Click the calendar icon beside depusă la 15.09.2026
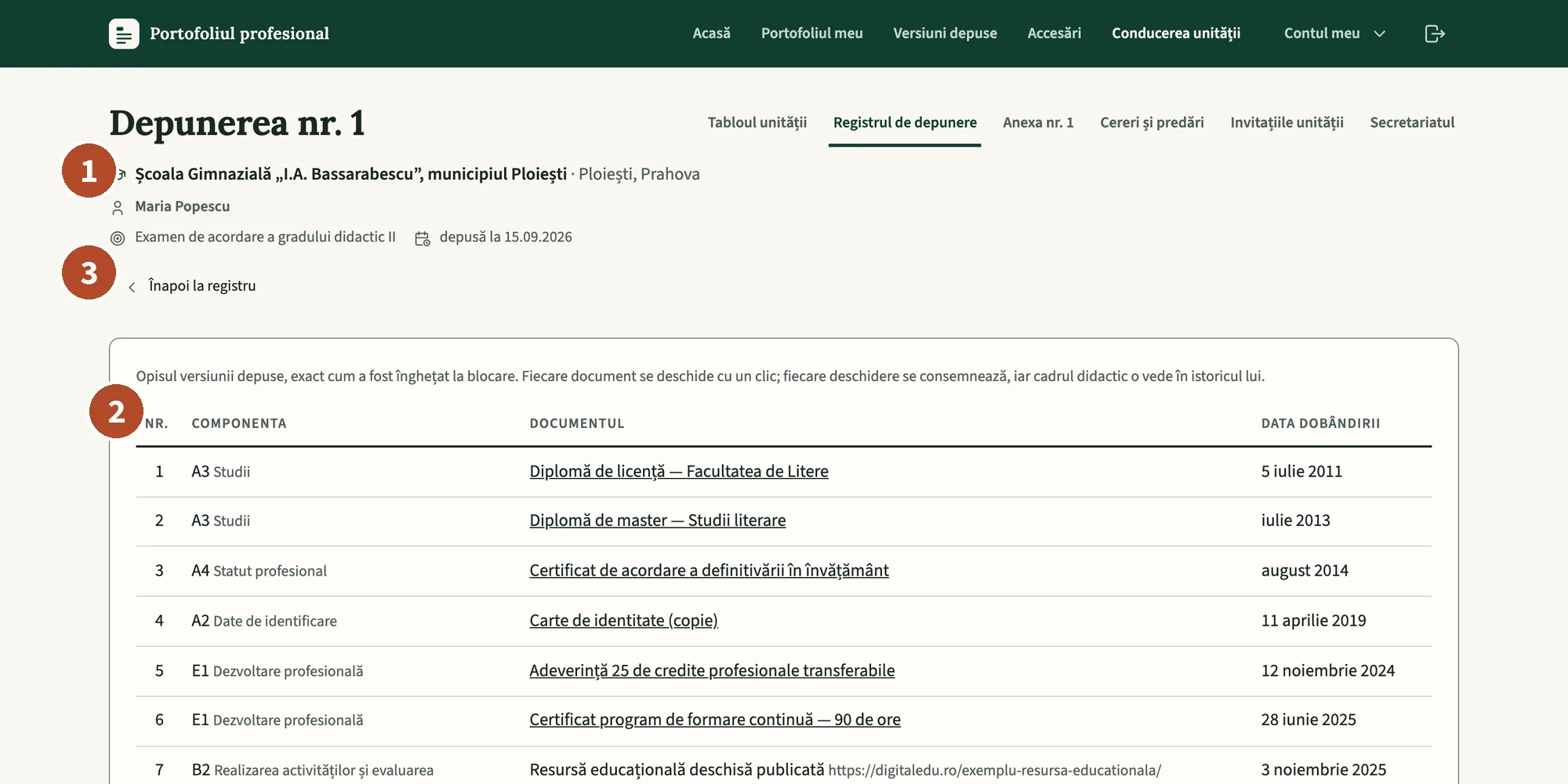The image size is (1568, 784). point(423,238)
